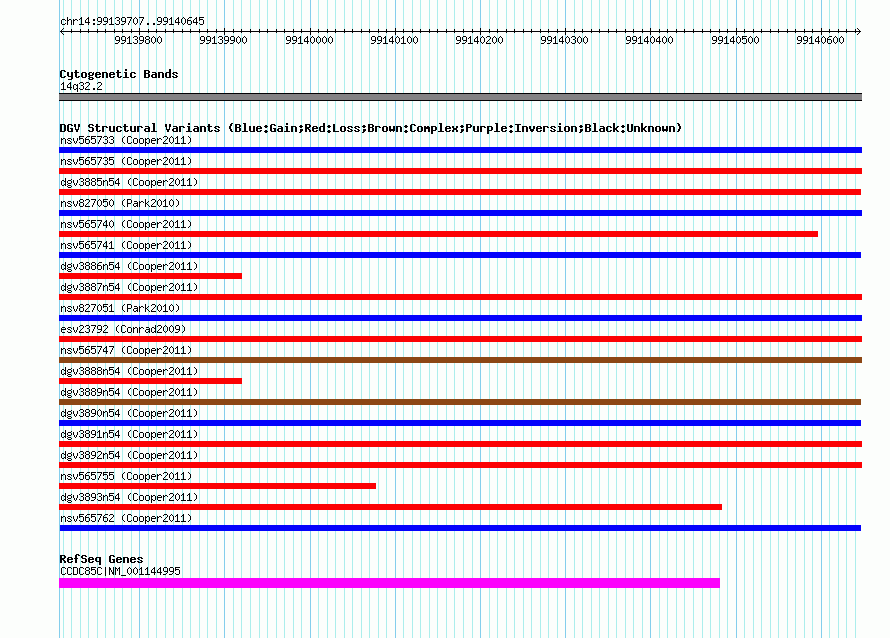Select the grey 14q32.2 cytogenetic band bar
The height and width of the screenshot is (638, 890).
pyautogui.click(x=460, y=97)
